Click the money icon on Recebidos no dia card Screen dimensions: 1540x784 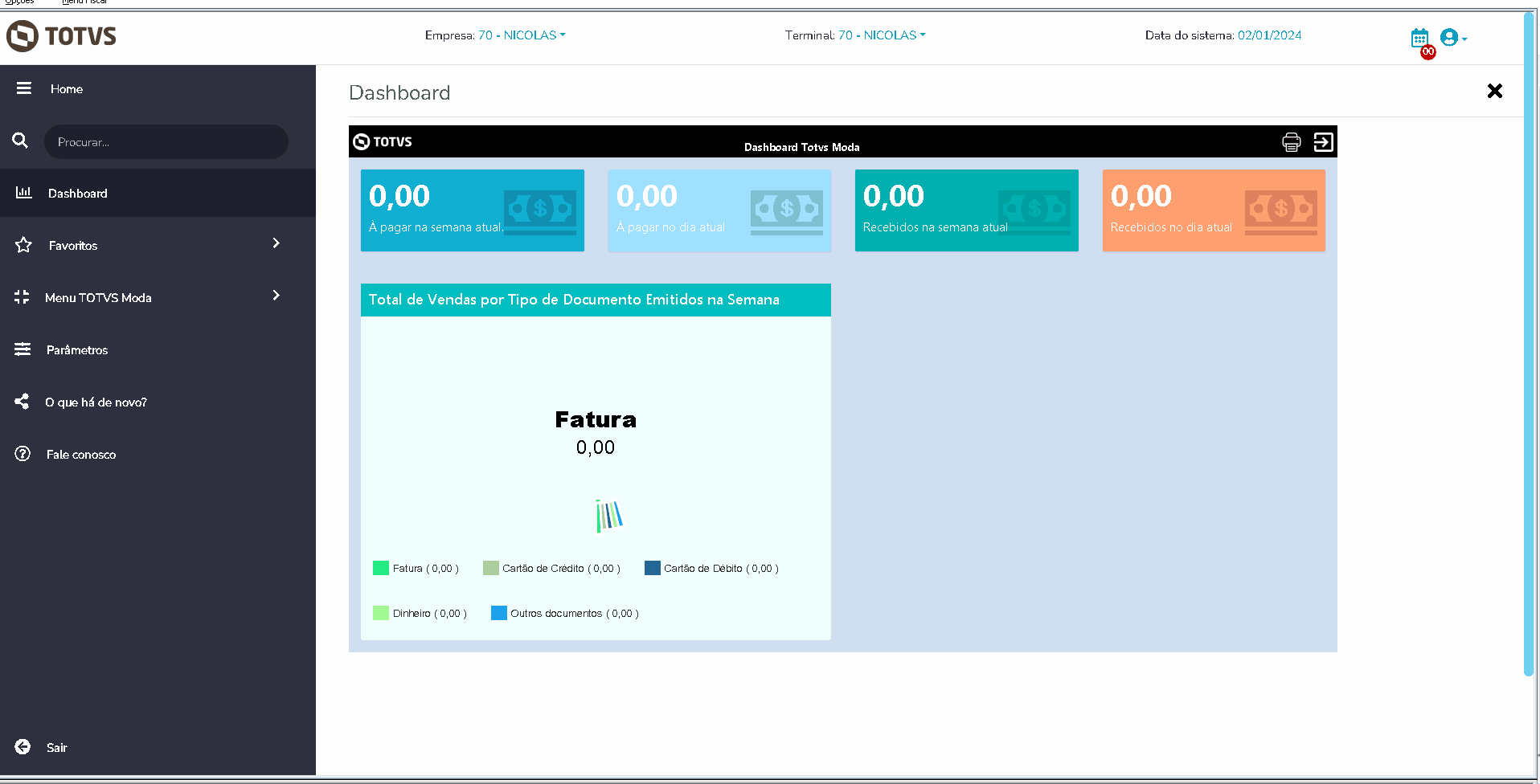[x=1281, y=212]
